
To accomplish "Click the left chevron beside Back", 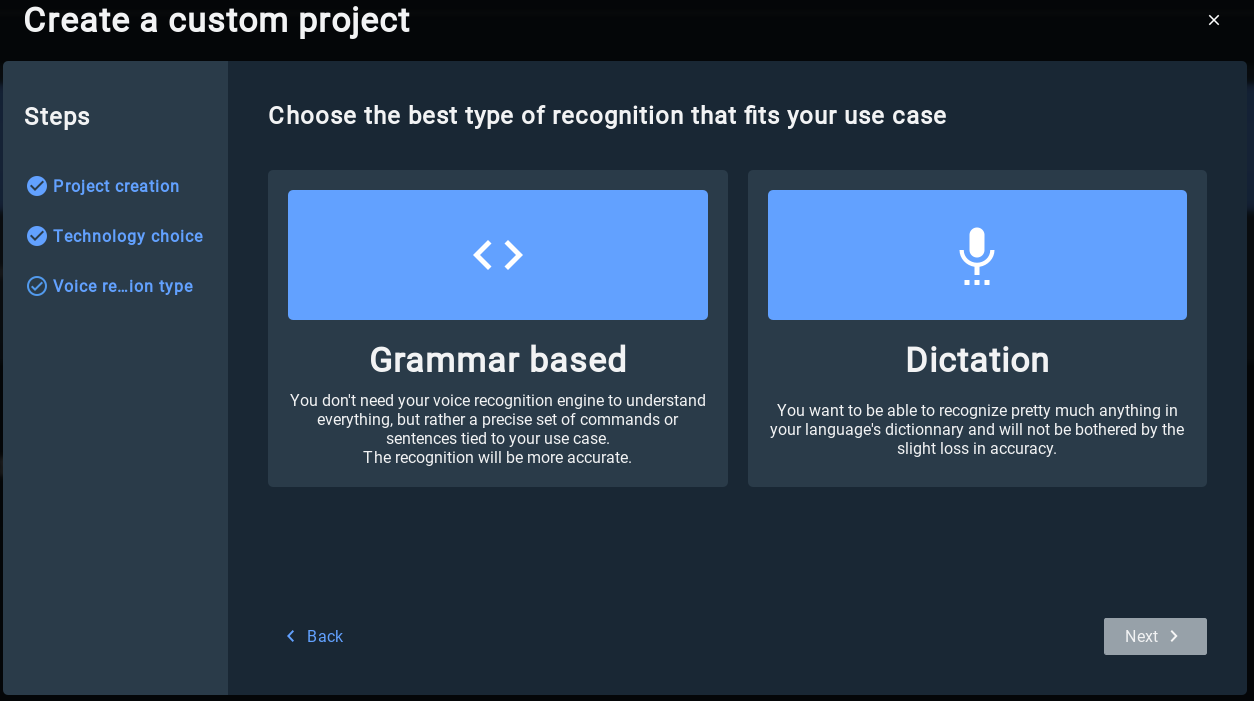I will [x=291, y=636].
